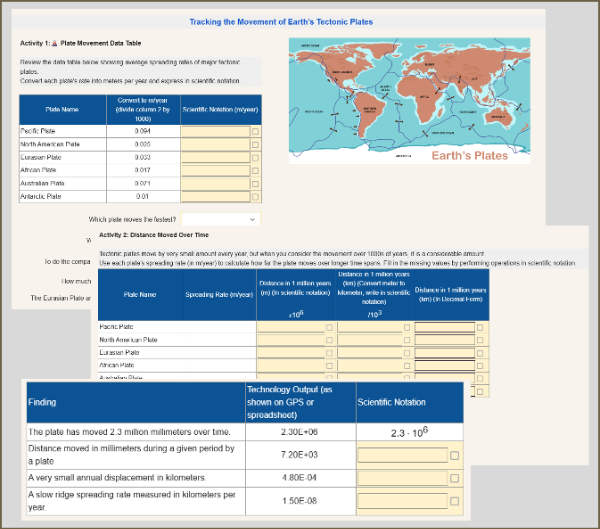Click the Pacific Plate scientific notation input field
This screenshot has height=529, width=600.
click(x=215, y=131)
